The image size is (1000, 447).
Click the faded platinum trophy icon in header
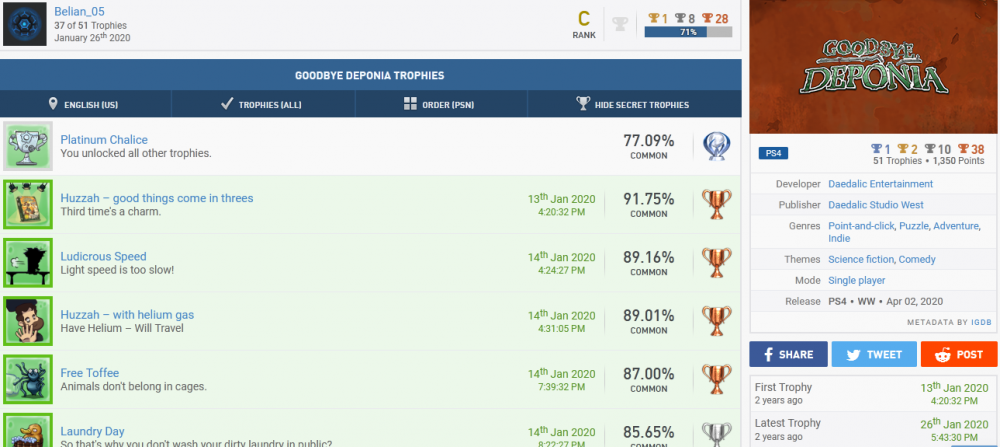620,24
